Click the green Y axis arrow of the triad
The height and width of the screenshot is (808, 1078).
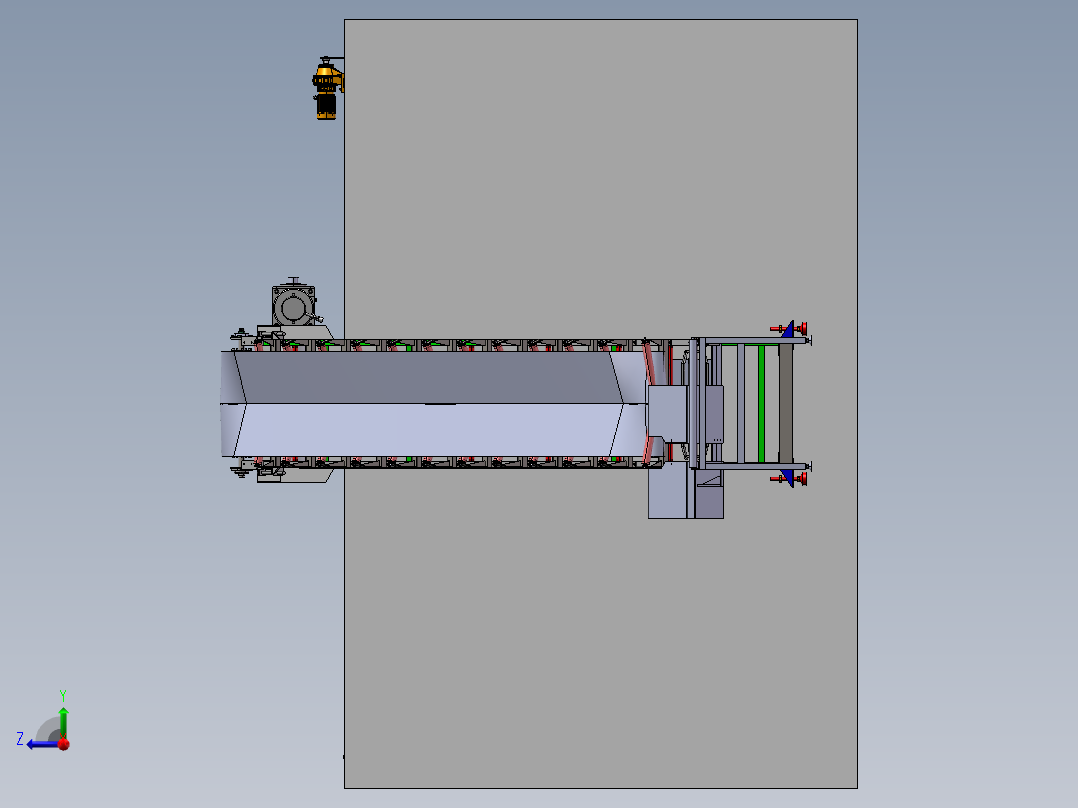click(x=63, y=722)
